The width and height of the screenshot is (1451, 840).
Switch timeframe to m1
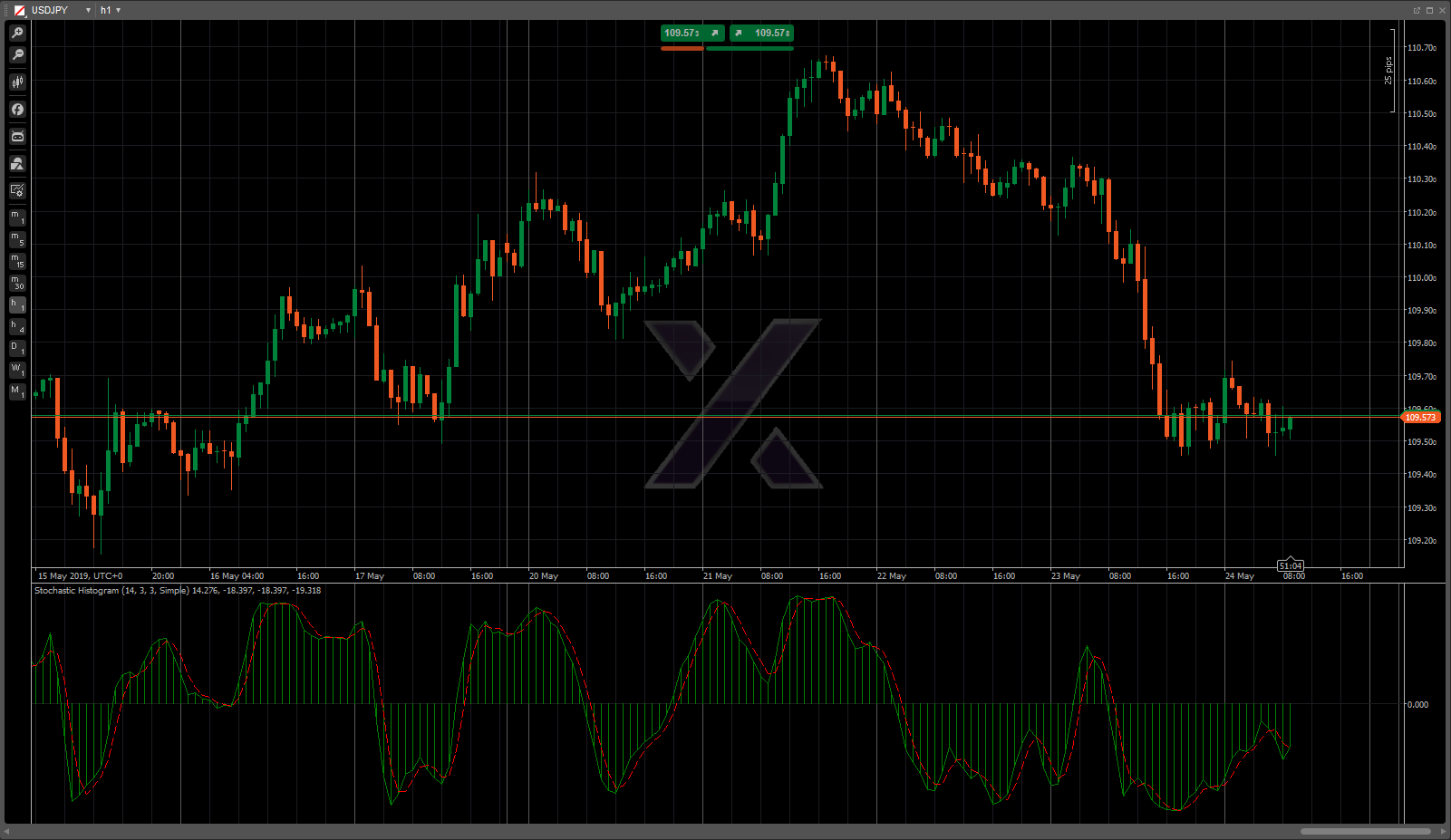[x=17, y=217]
